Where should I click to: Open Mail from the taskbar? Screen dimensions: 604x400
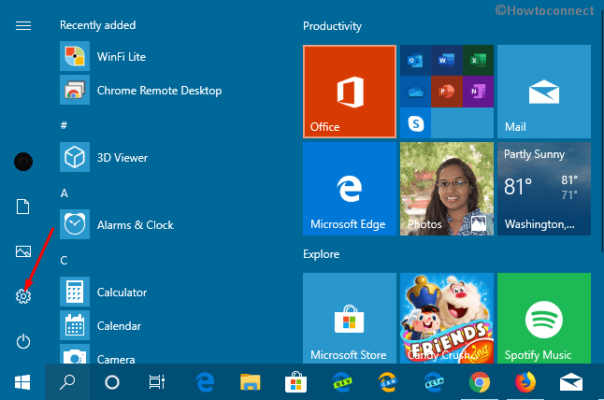coord(571,382)
